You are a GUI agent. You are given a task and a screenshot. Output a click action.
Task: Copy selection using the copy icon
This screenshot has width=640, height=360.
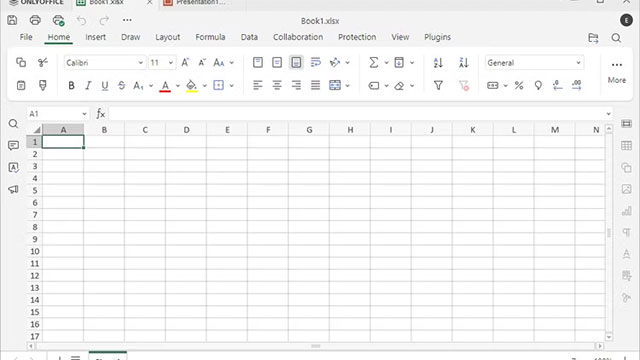pyautogui.click(x=21, y=62)
